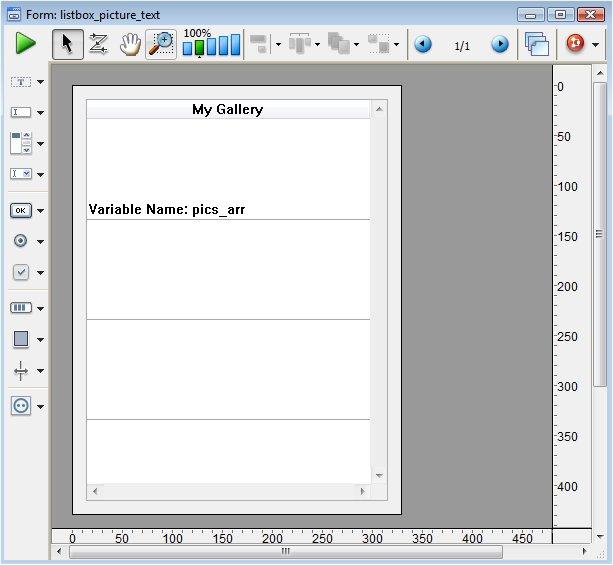Activate the magnifying glass zoom tool

click(160, 44)
